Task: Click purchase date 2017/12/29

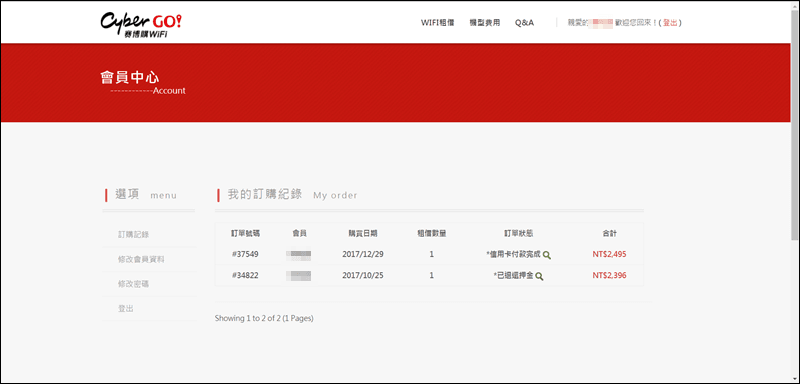Action: click(x=363, y=254)
